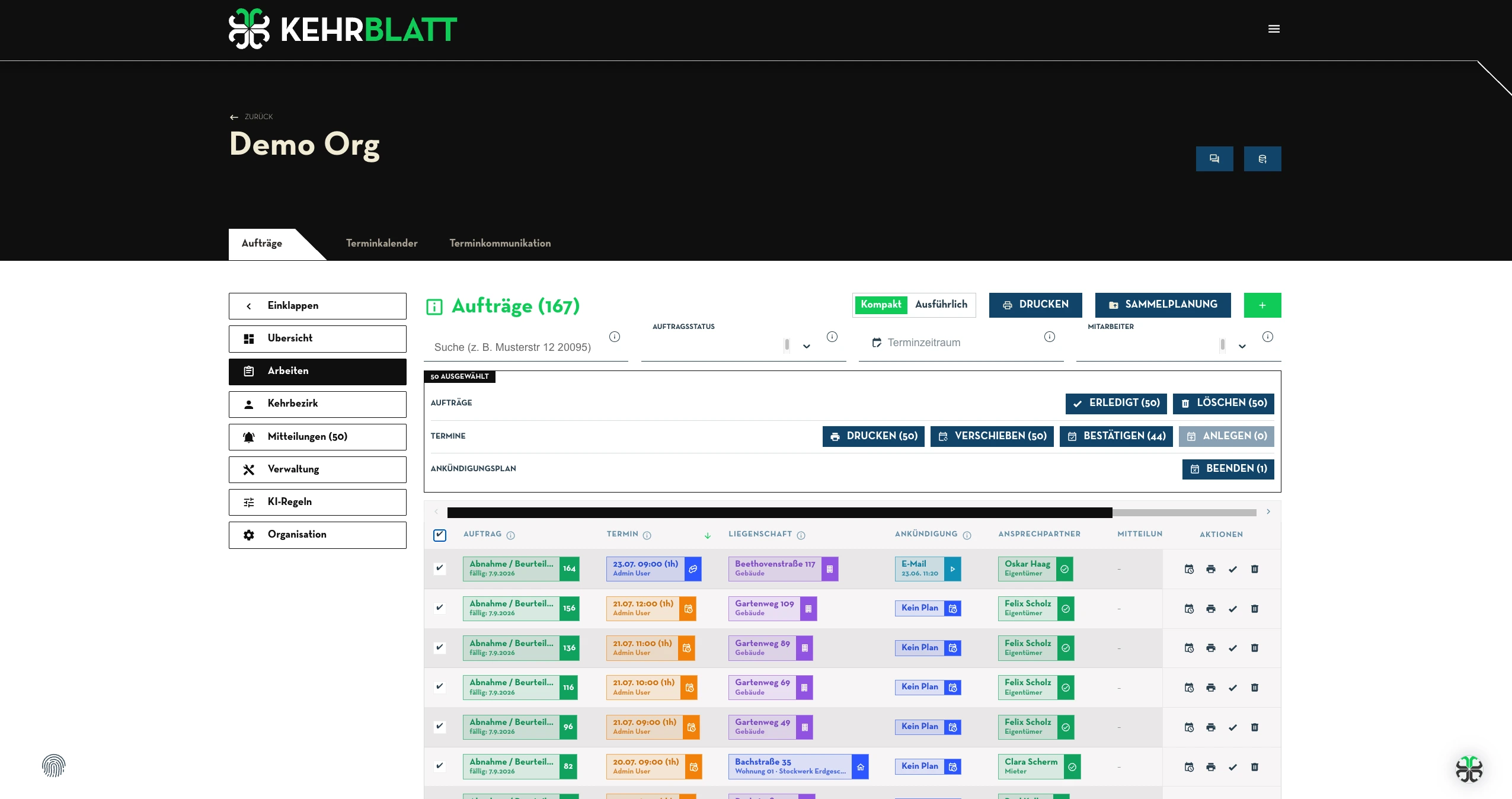Uncheck the order 136 row checkbox
1512x799 pixels.
[x=440, y=647]
